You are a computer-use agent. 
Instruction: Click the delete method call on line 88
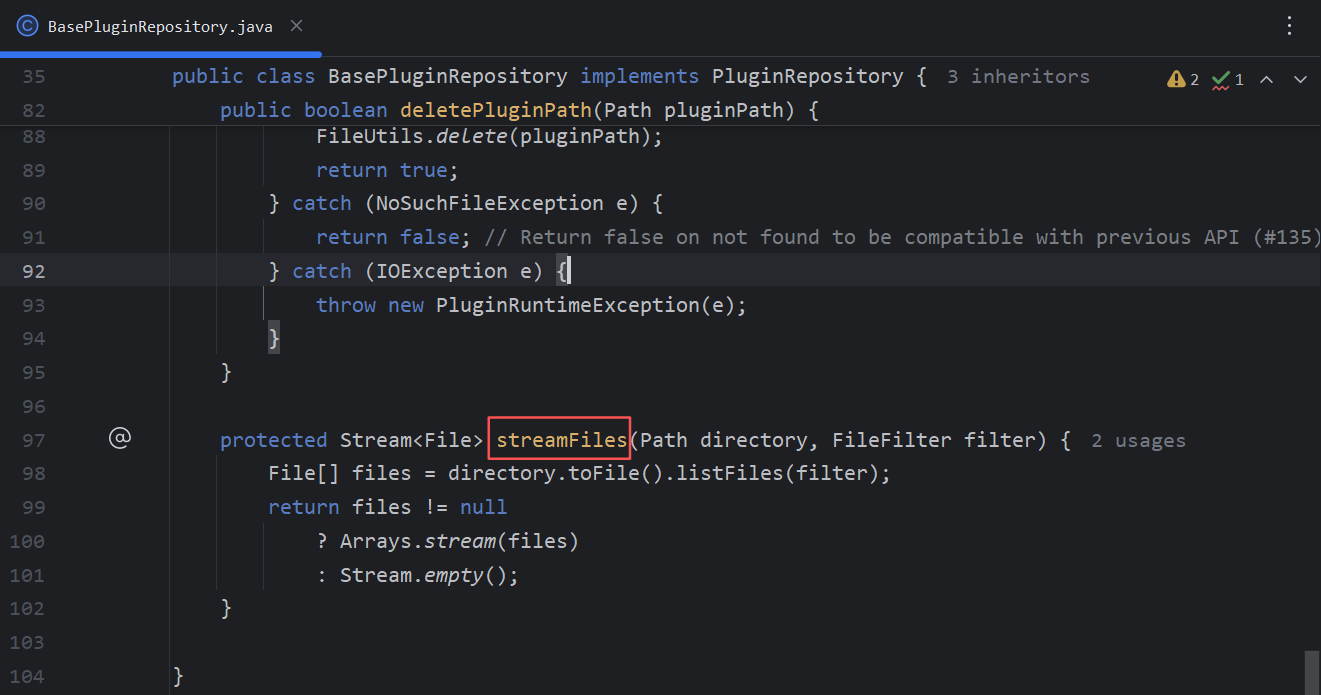click(471, 136)
